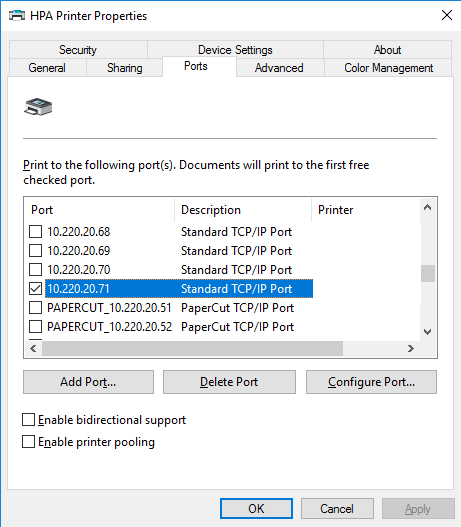Uncheck the 10.220.20.71 port checkbox
This screenshot has height=527, width=461.
(35, 288)
